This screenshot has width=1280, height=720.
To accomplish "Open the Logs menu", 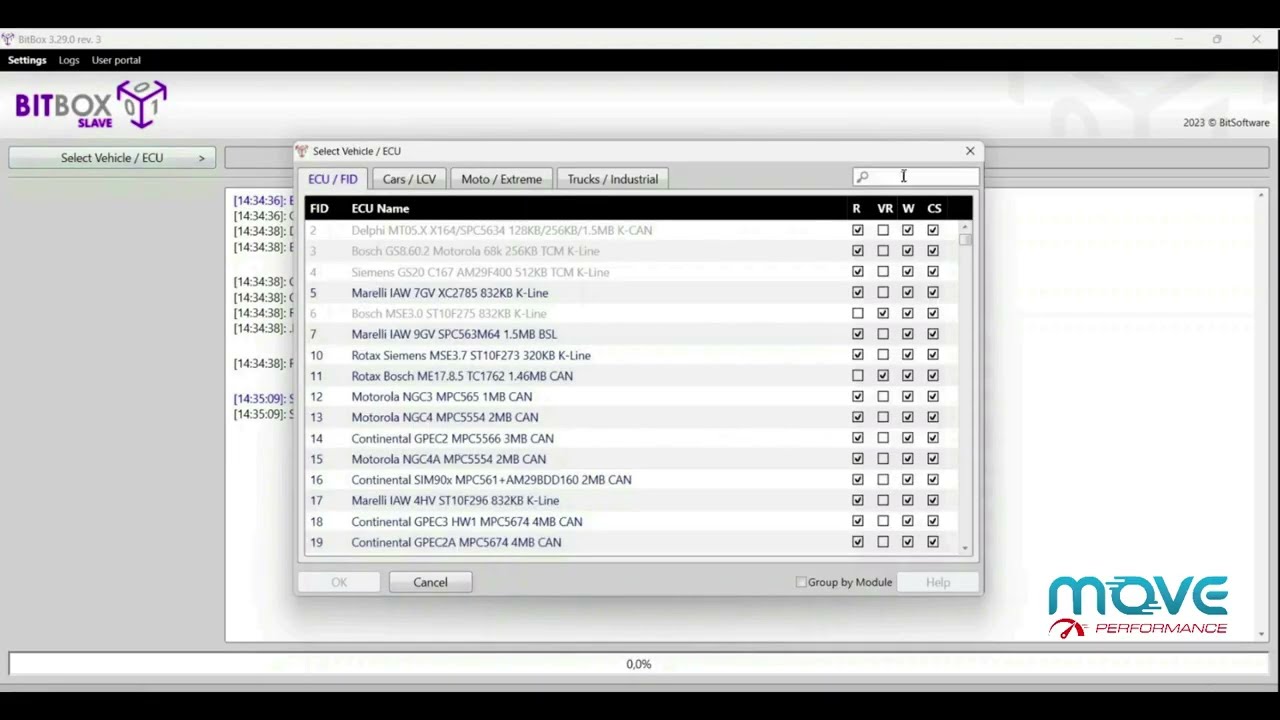I will (69, 60).
